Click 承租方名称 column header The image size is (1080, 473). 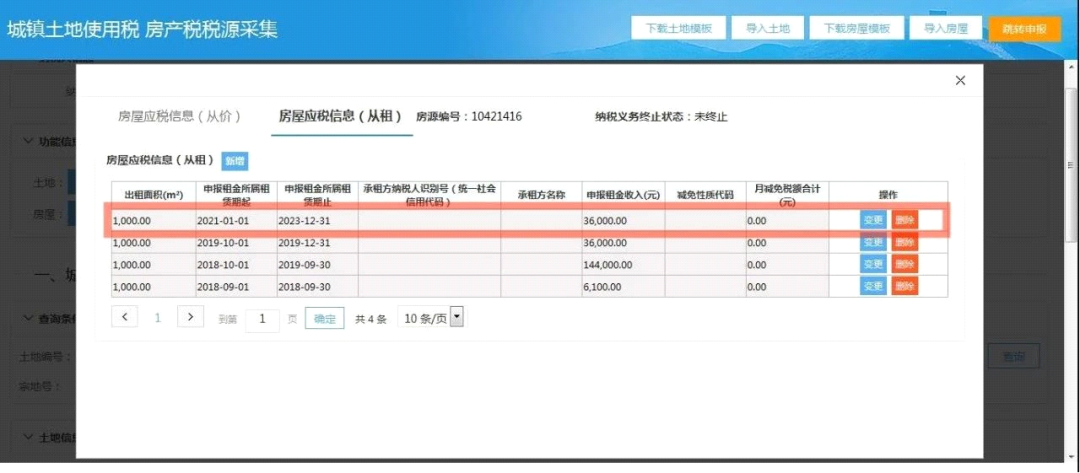541,195
